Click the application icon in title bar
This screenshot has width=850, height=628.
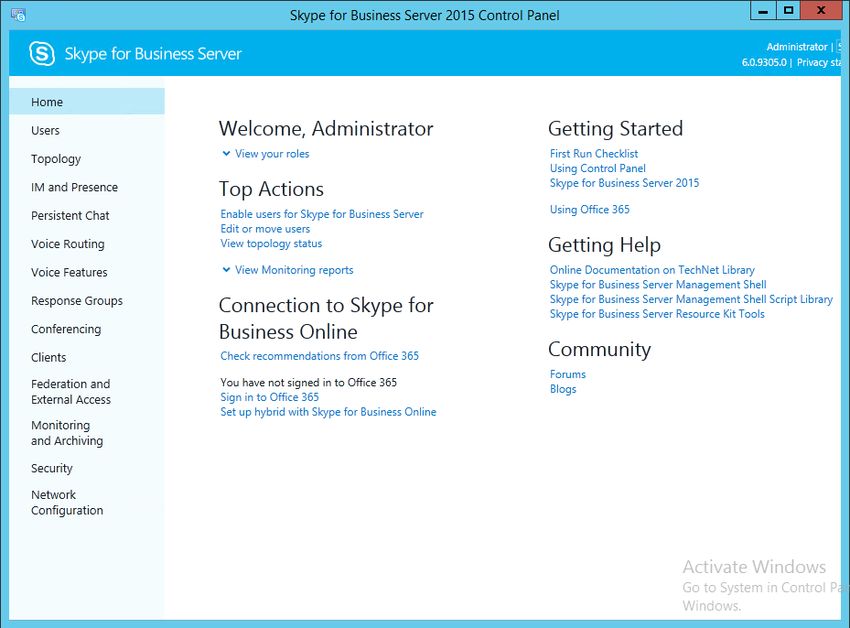coord(18,15)
